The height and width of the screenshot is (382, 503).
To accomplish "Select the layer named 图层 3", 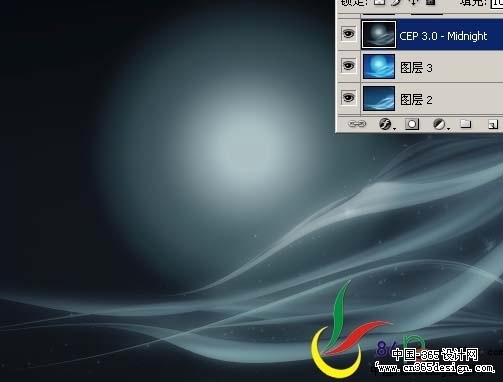I will coord(432,67).
